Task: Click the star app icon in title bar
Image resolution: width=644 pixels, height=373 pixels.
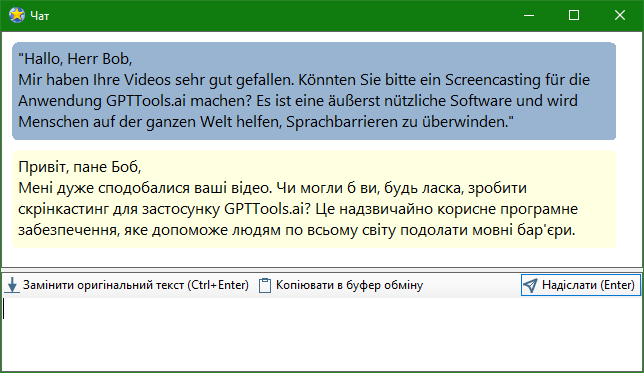Action: click(17, 15)
